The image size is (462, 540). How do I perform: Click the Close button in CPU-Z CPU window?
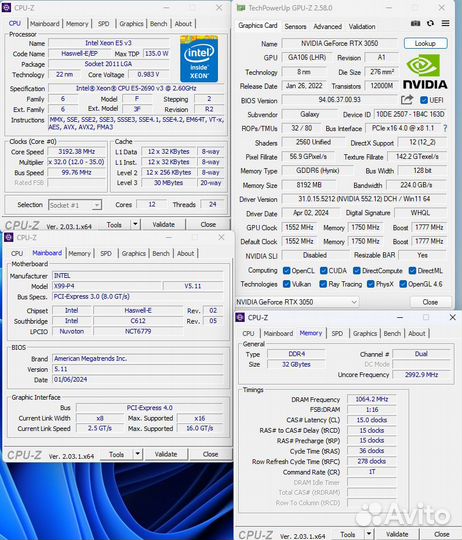point(208,225)
